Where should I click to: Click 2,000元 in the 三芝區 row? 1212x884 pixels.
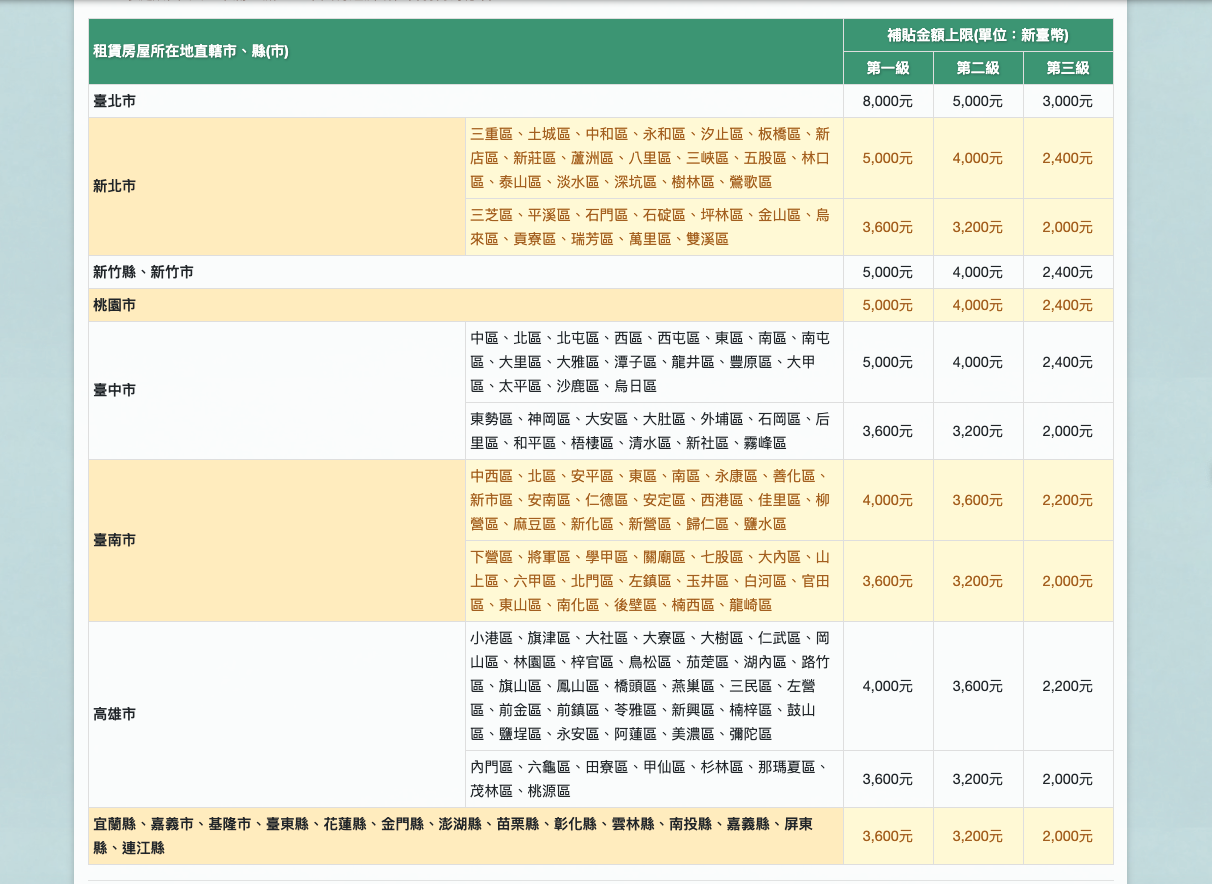click(x=1068, y=227)
